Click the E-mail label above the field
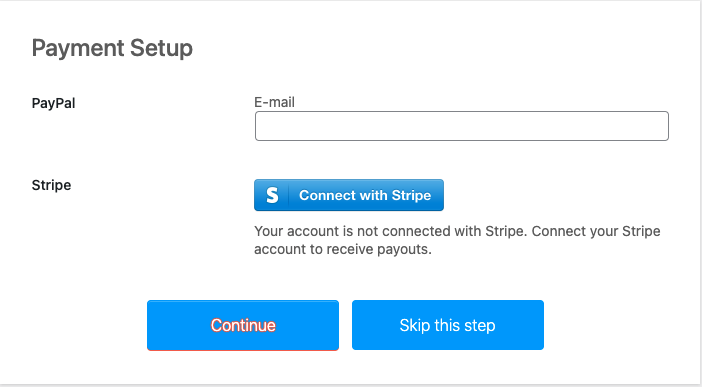Viewport: 702px width, 387px height. tap(274, 102)
